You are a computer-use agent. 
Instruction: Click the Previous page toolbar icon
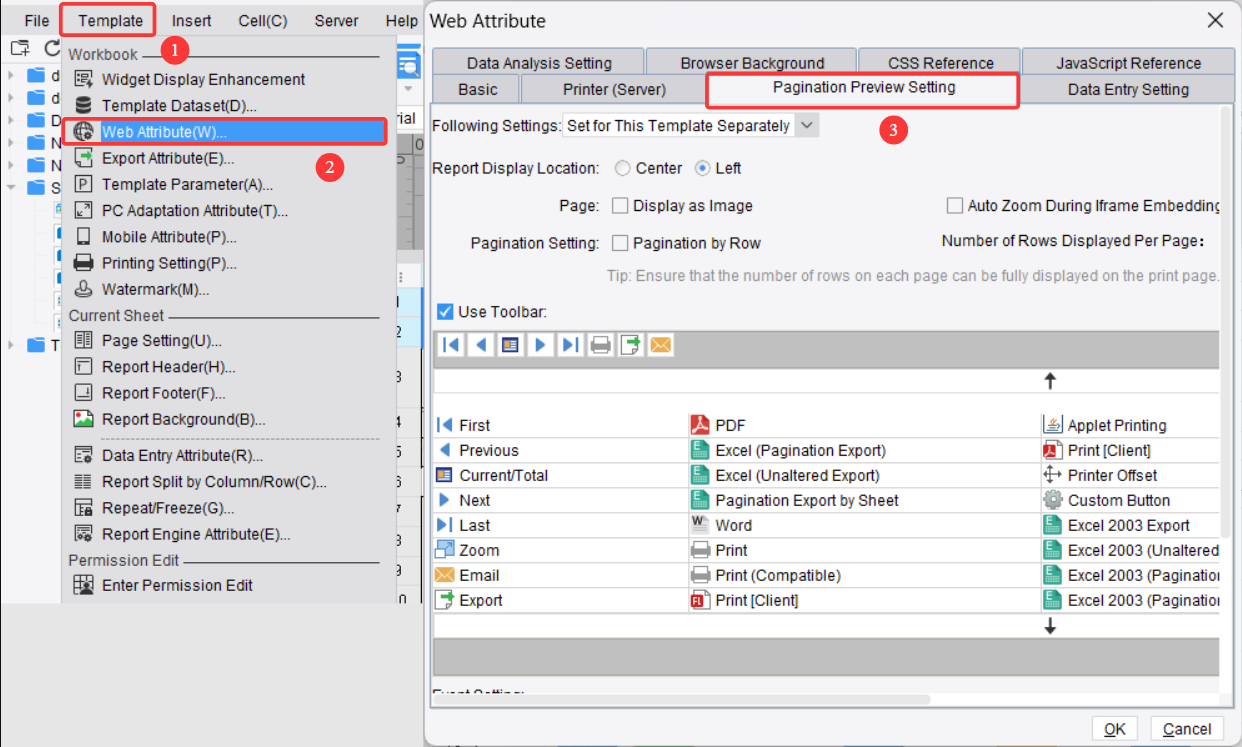[x=481, y=345]
